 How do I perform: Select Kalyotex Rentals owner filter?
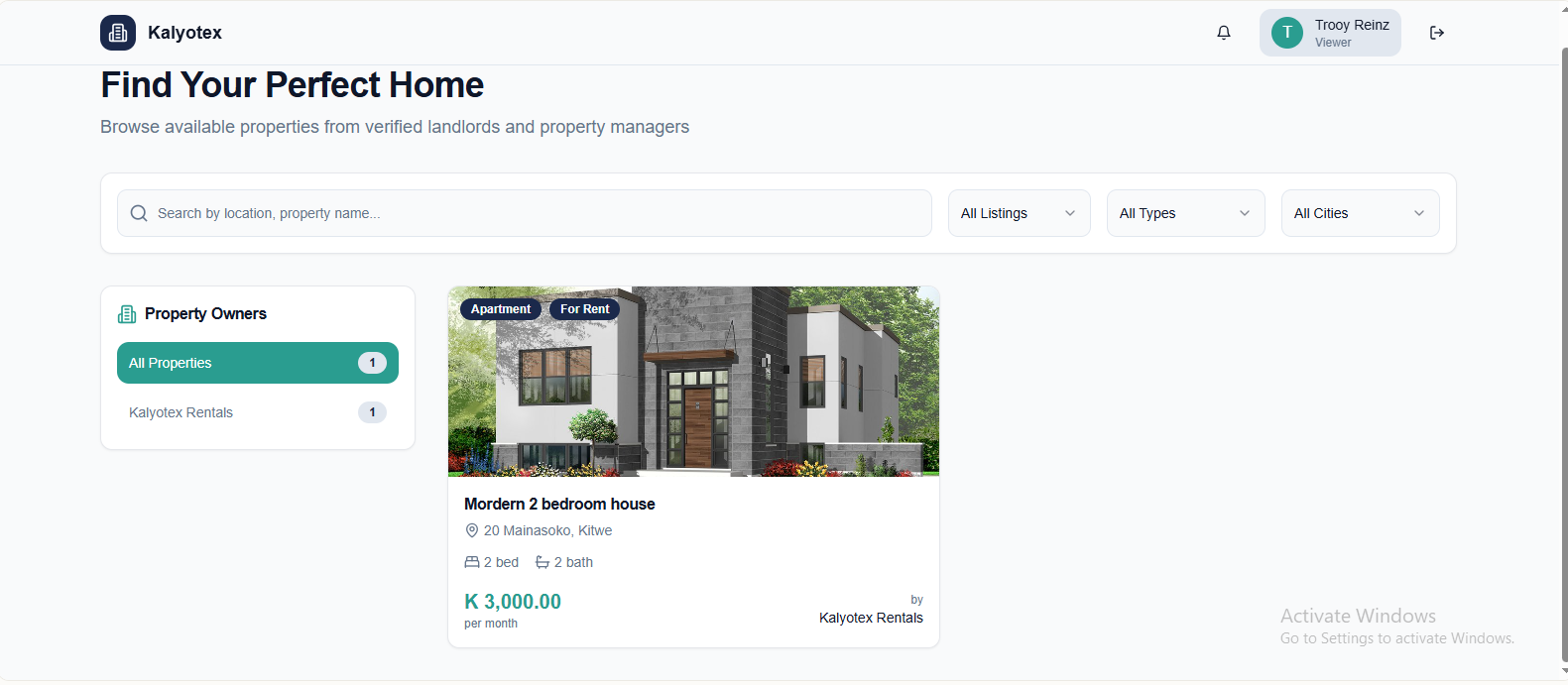pyautogui.click(x=258, y=412)
